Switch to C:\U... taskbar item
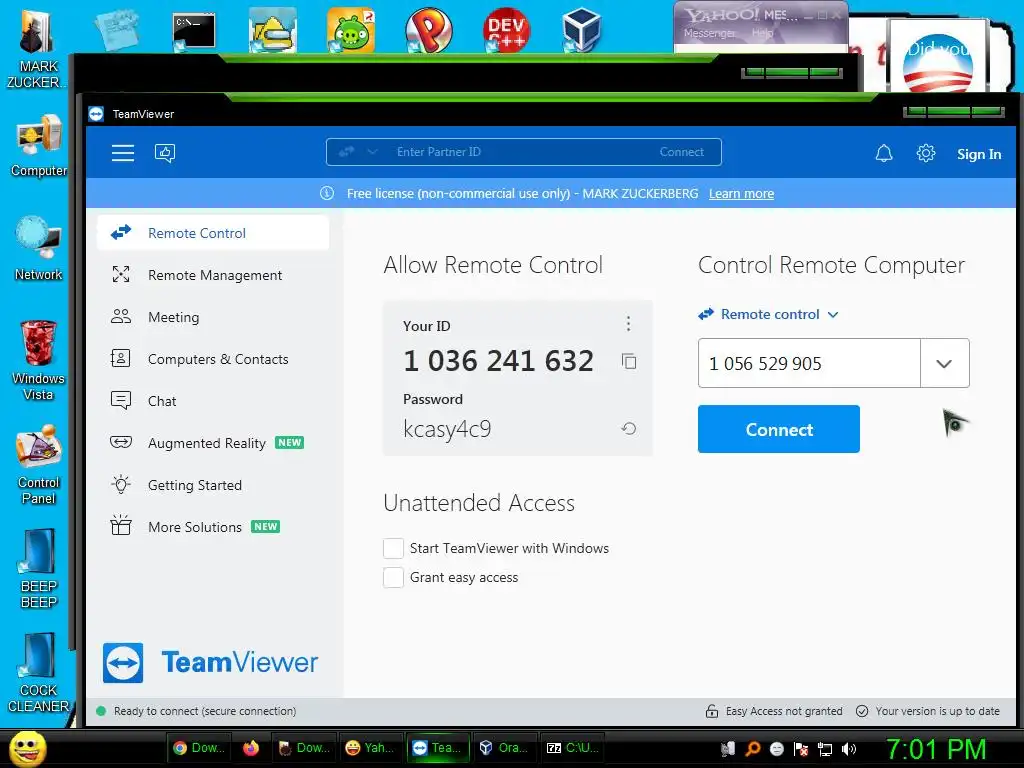Viewport: 1024px width, 768px height. coord(573,748)
